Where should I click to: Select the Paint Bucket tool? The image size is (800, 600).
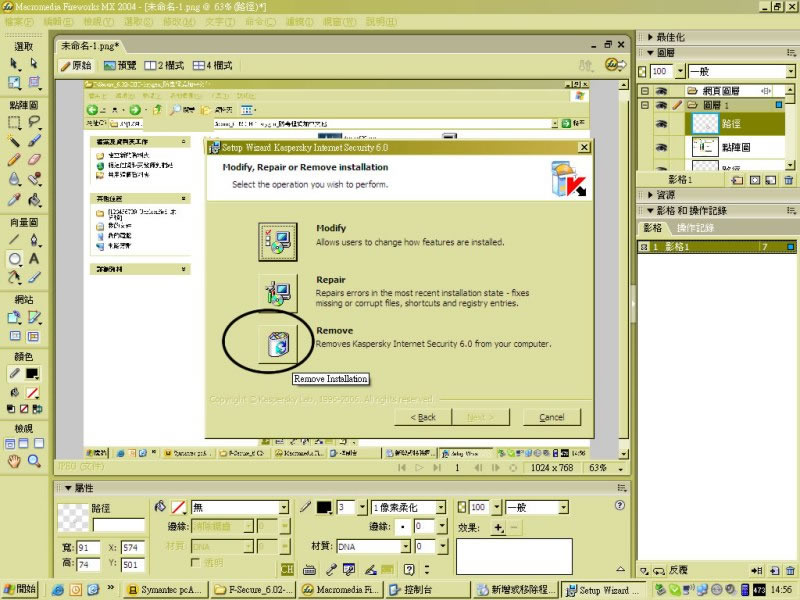click(x=34, y=199)
